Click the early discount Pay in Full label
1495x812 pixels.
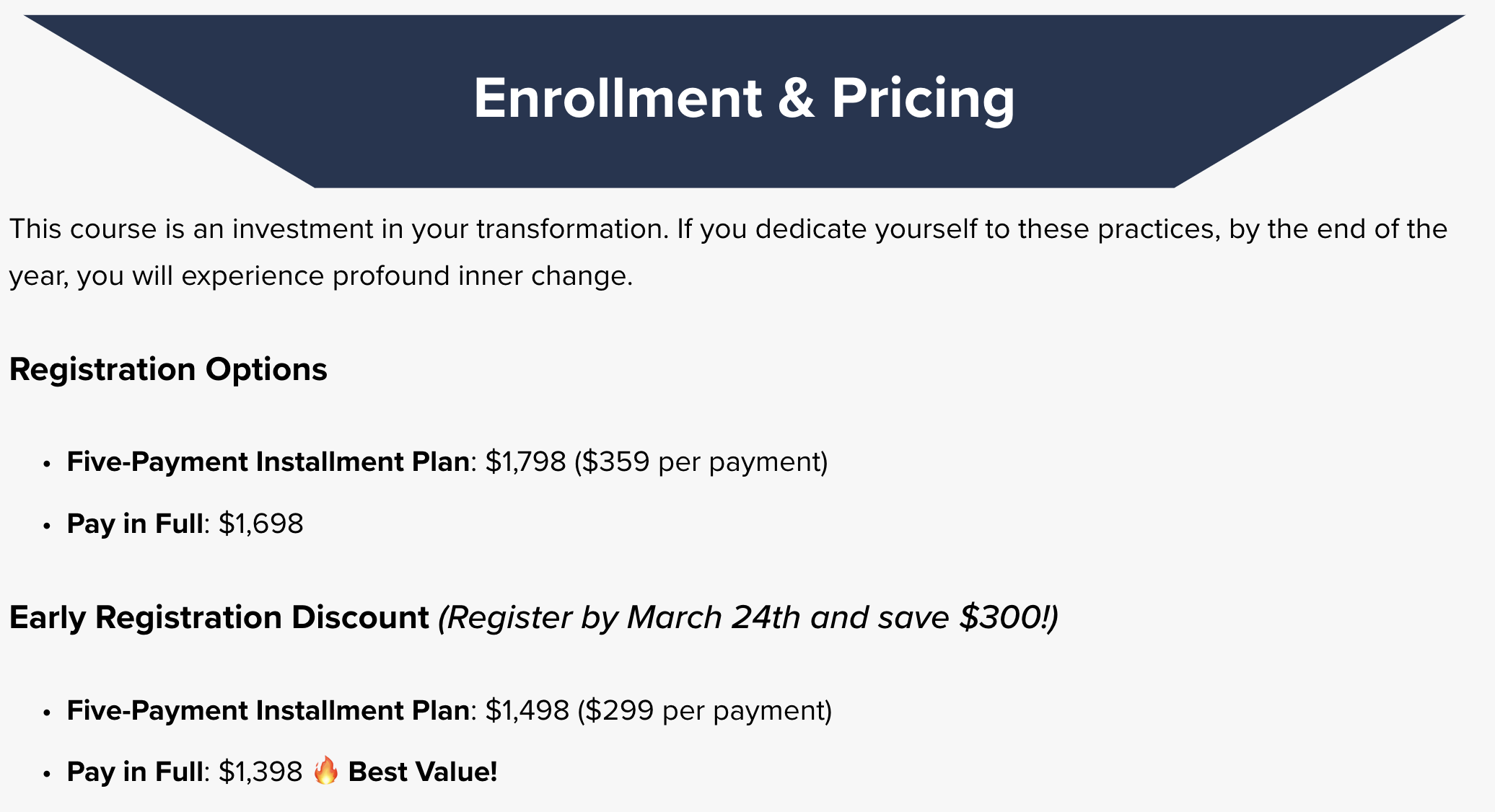(135, 772)
